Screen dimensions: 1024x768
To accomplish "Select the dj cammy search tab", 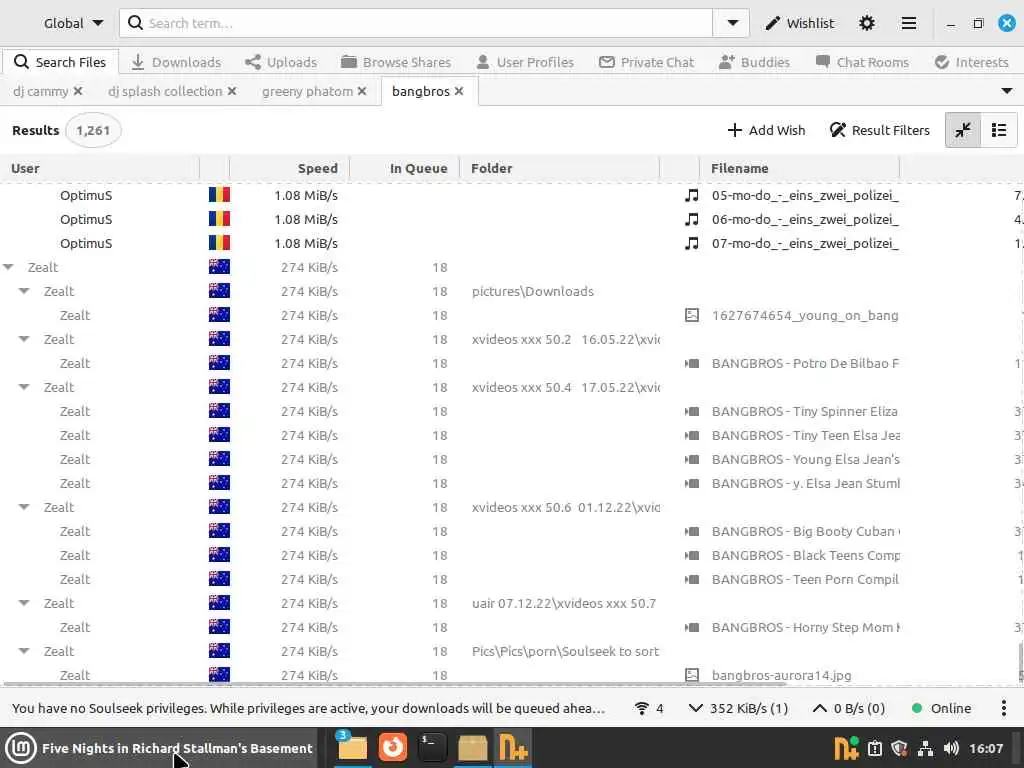I will pos(40,91).
